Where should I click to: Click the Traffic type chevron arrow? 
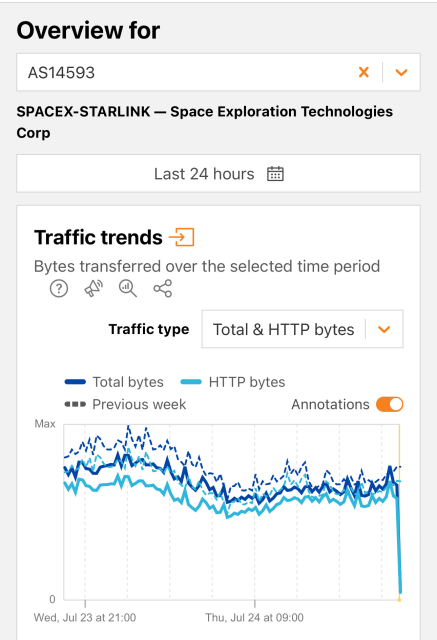[x=384, y=329]
